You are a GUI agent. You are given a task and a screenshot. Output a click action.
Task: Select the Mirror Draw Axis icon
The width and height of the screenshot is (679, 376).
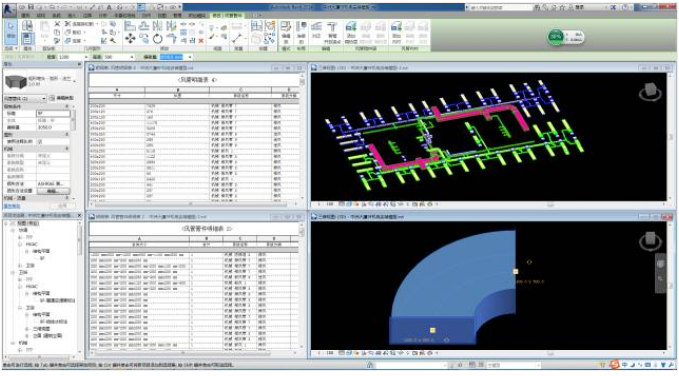click(171, 26)
